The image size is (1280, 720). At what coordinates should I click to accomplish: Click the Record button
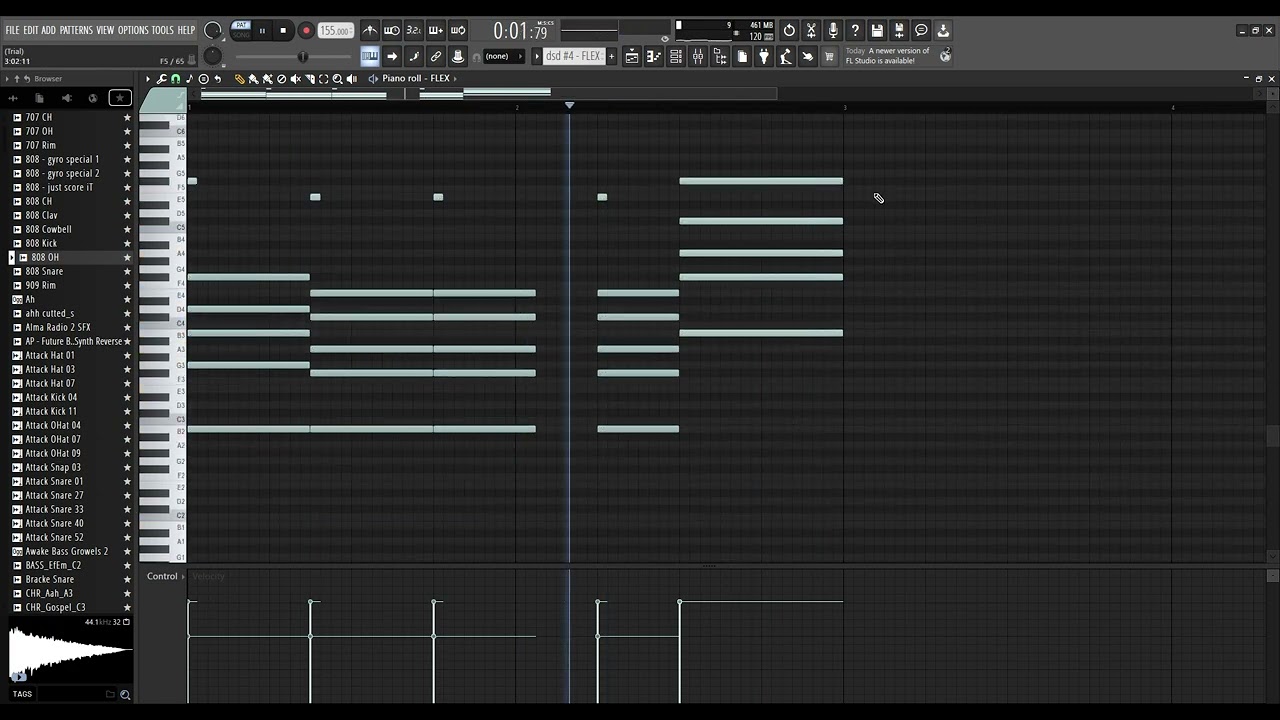coord(306,31)
